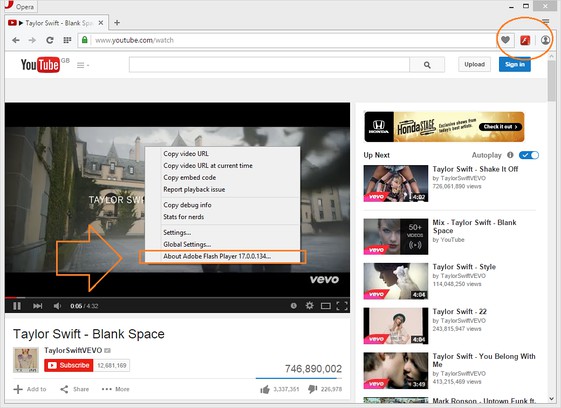Mute the video volume
The width and height of the screenshot is (561, 408).
tap(57, 306)
